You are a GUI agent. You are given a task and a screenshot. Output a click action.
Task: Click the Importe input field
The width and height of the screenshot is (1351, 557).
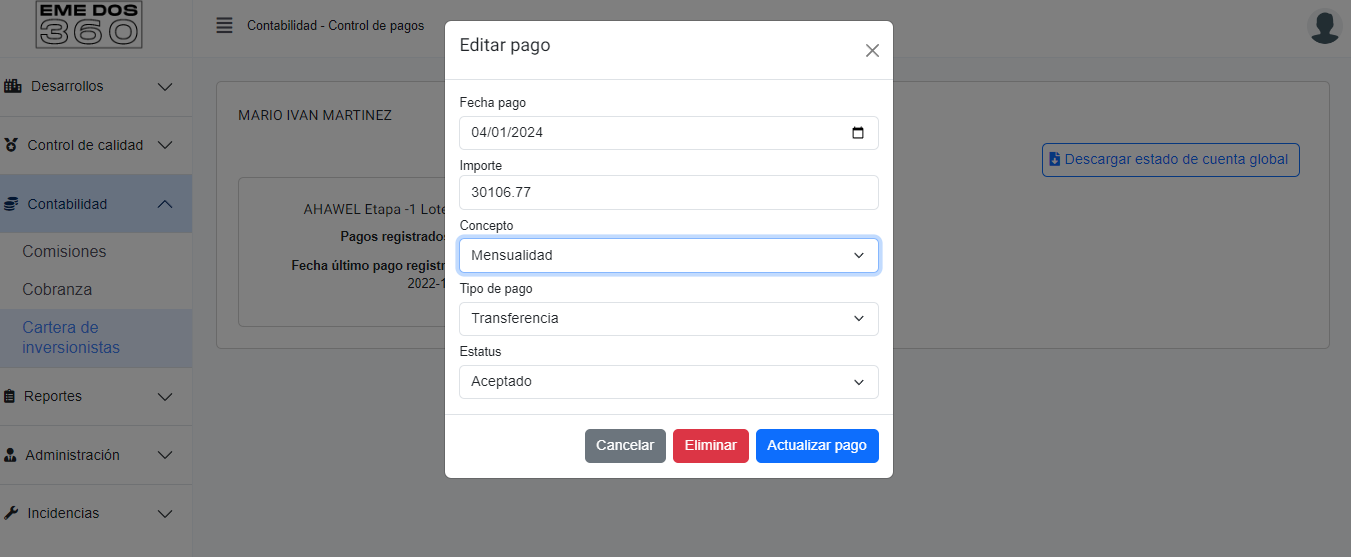pos(668,193)
